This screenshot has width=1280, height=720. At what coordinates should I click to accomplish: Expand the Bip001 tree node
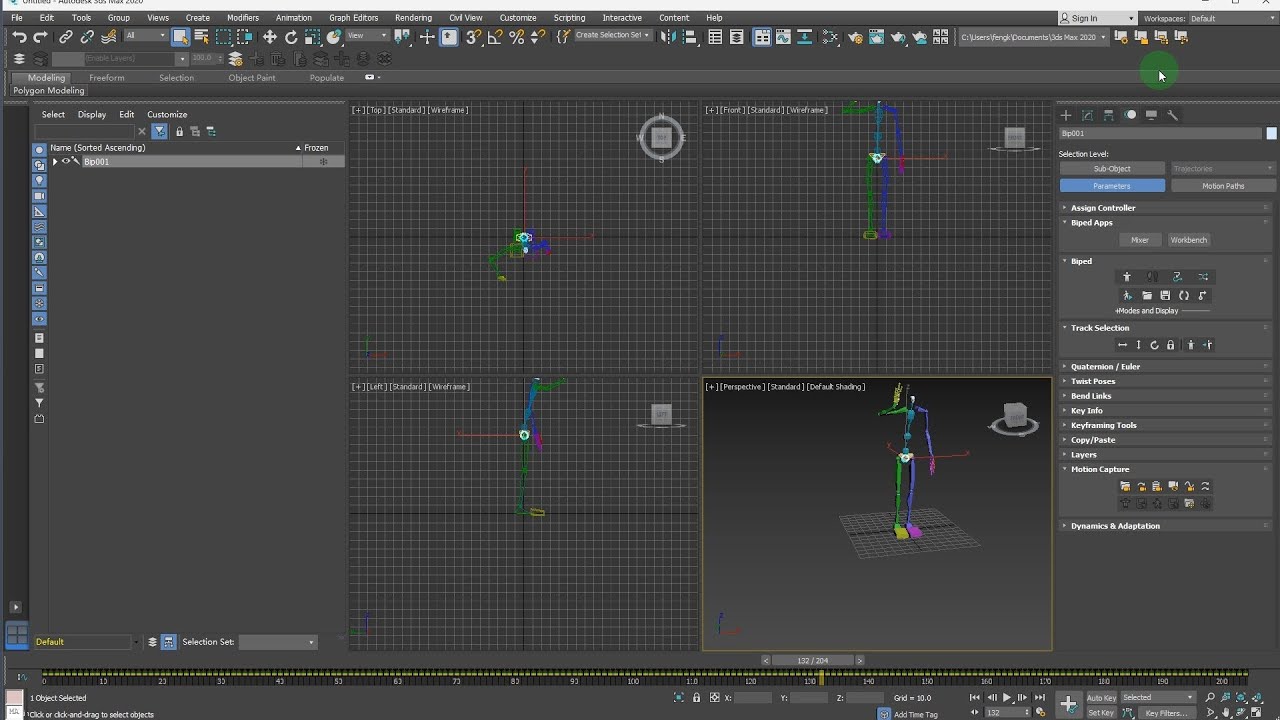[x=55, y=161]
